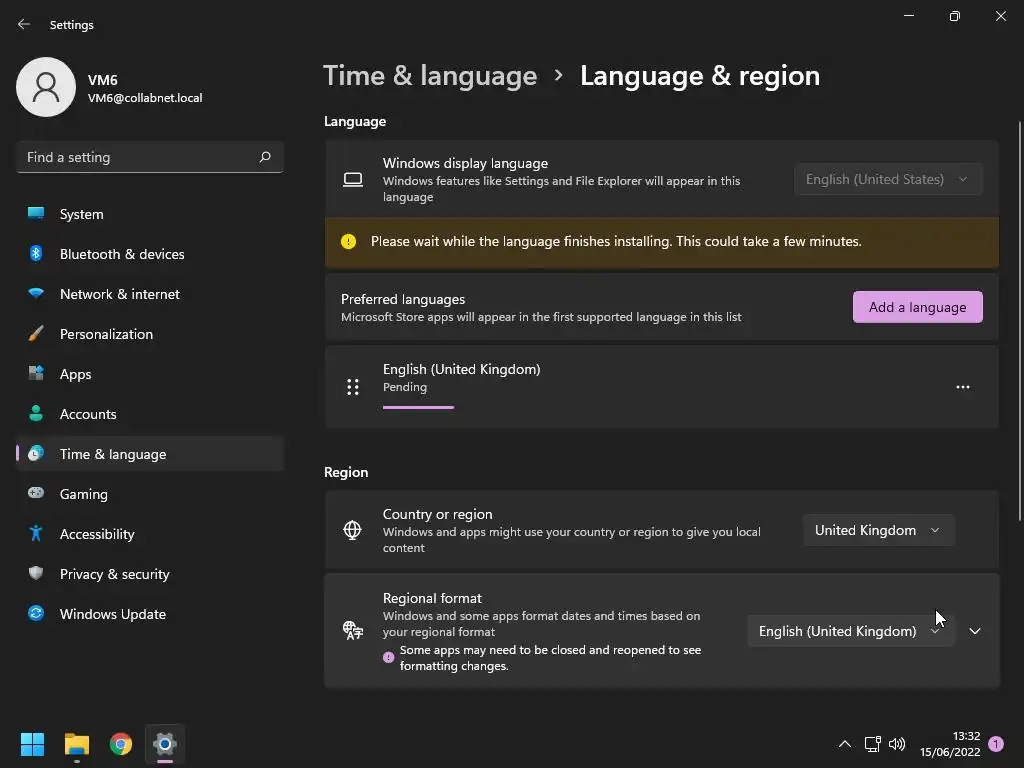
Task: Click the Windows Update sync icon
Action: point(36,613)
